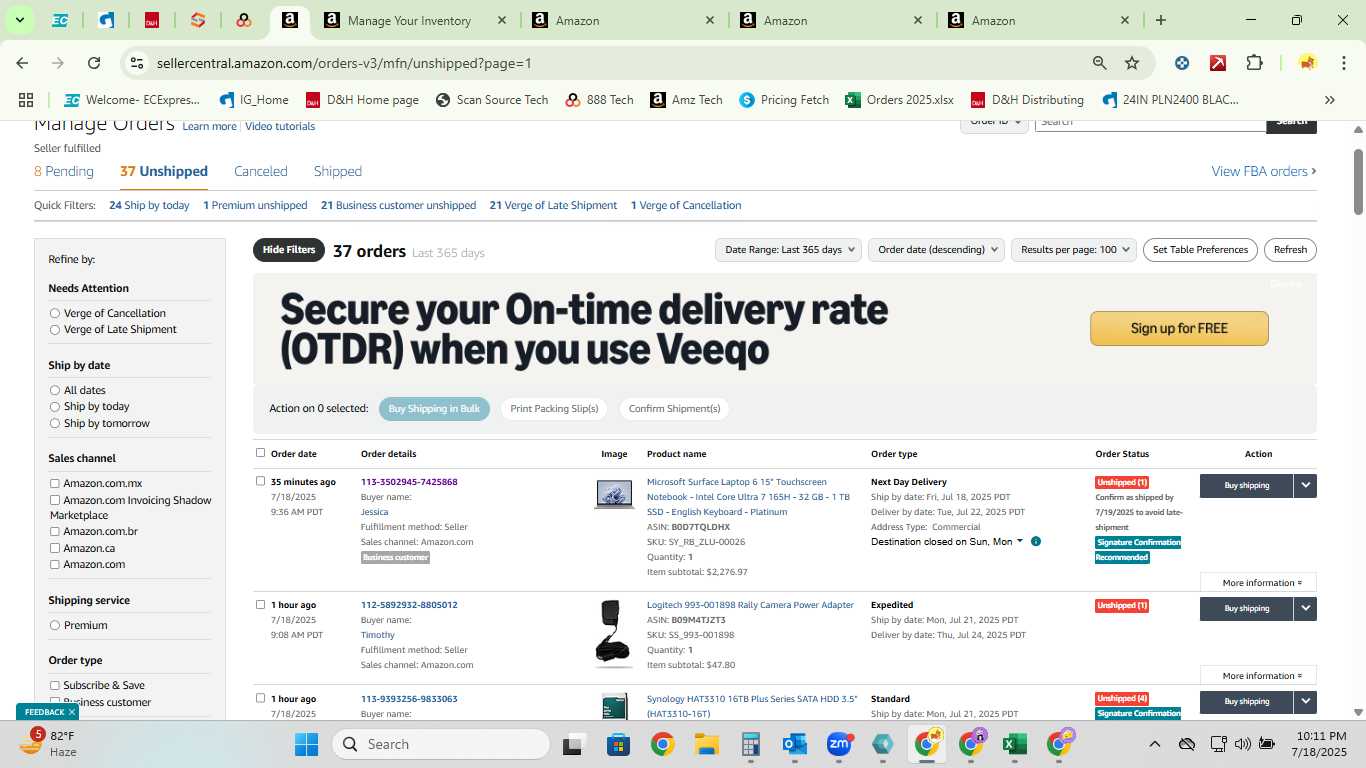Open the Pricing Fetch bookmark
Screen dimensions: 1366x768
(x=784, y=100)
